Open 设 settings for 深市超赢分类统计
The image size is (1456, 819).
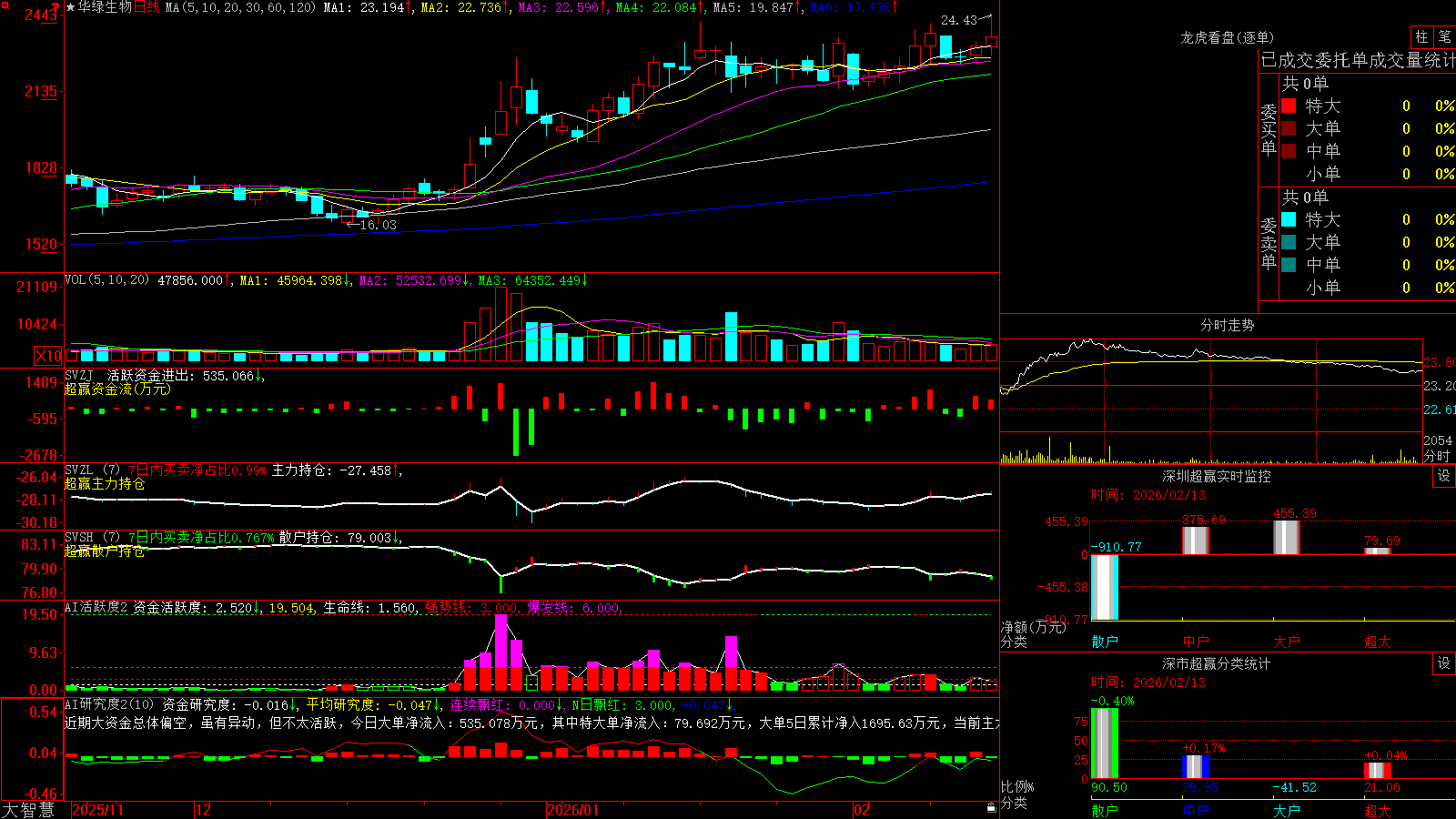pos(1444,663)
